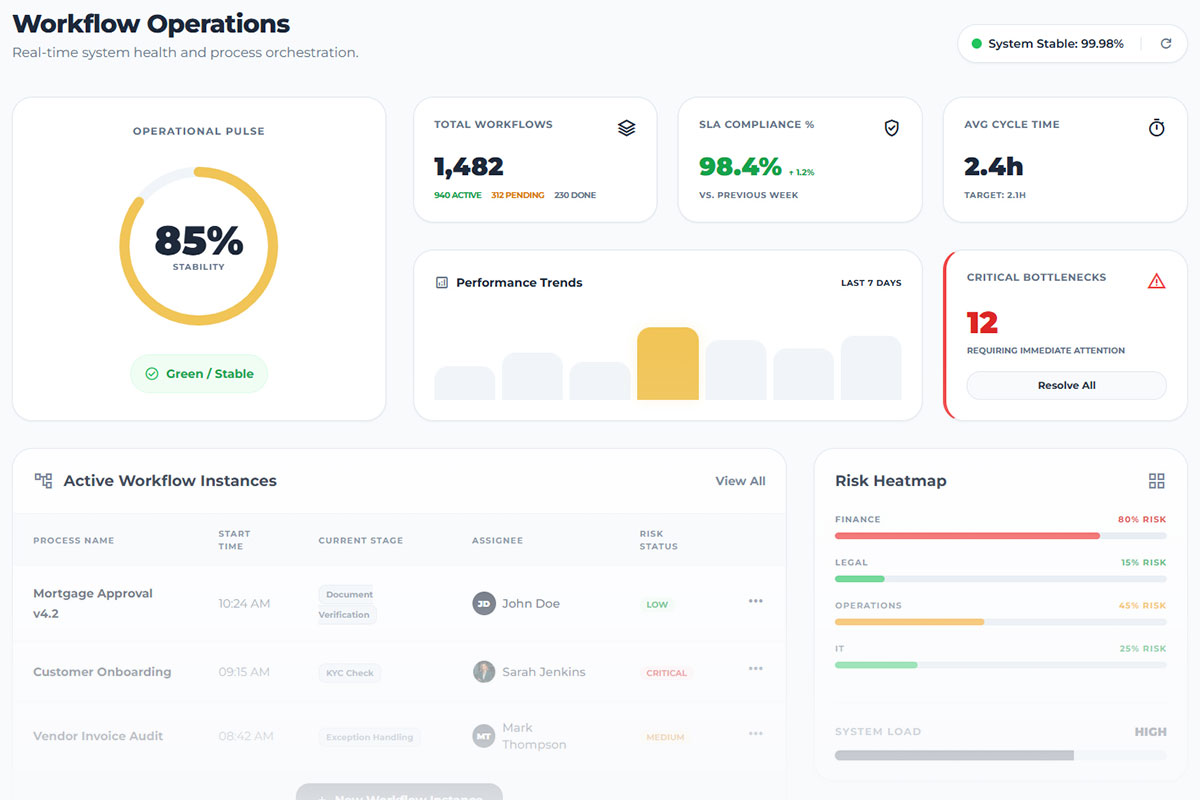Click the Customer Onboarding process name

(x=102, y=672)
